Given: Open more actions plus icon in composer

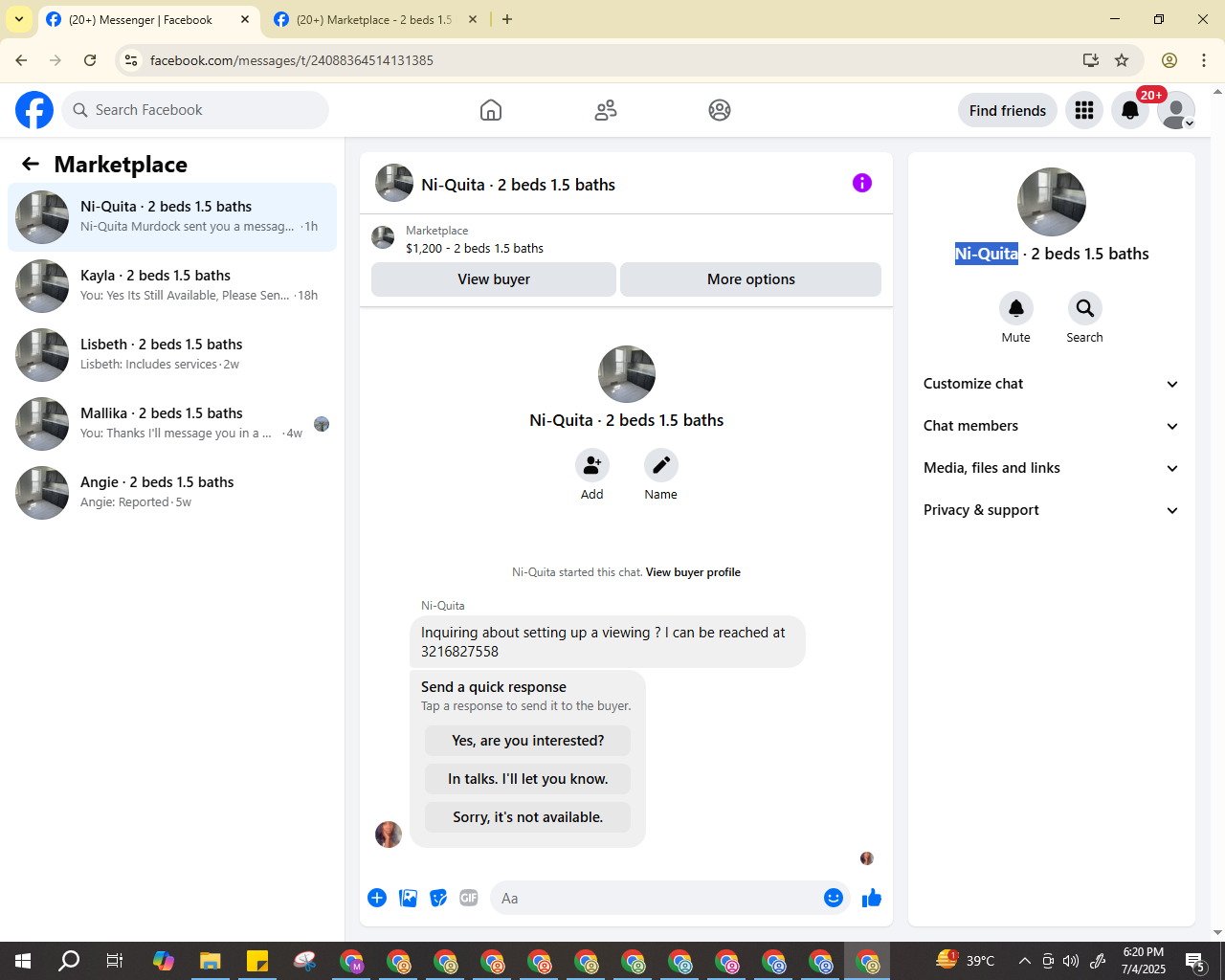Looking at the screenshot, I should (x=377, y=898).
